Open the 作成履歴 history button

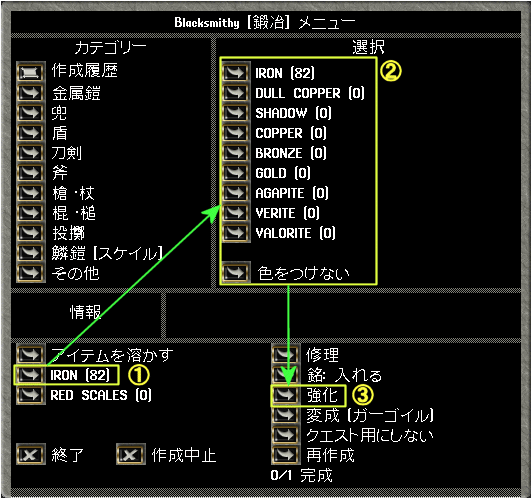[x=31, y=72]
